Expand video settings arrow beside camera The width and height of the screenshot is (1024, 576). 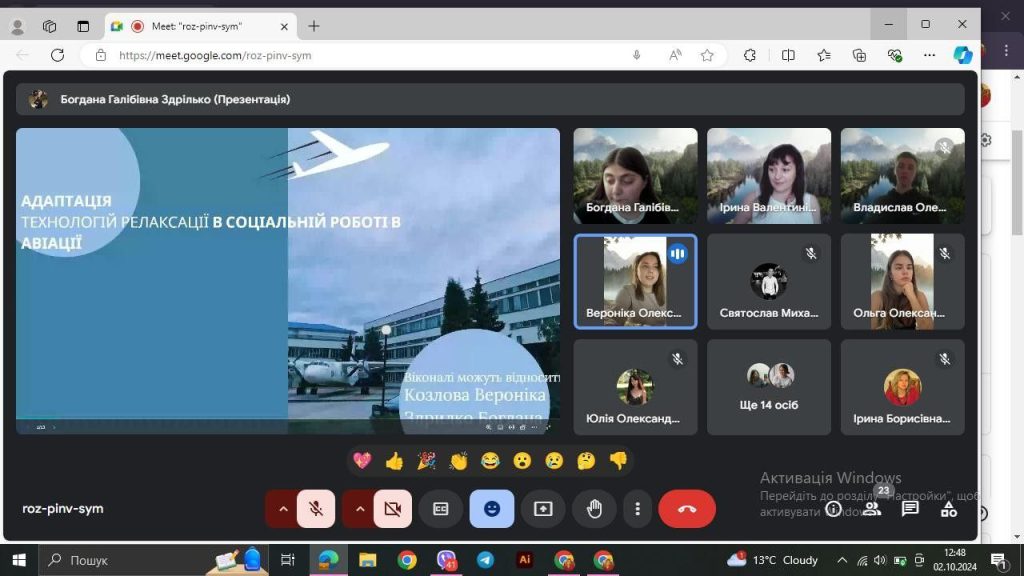[359, 509]
